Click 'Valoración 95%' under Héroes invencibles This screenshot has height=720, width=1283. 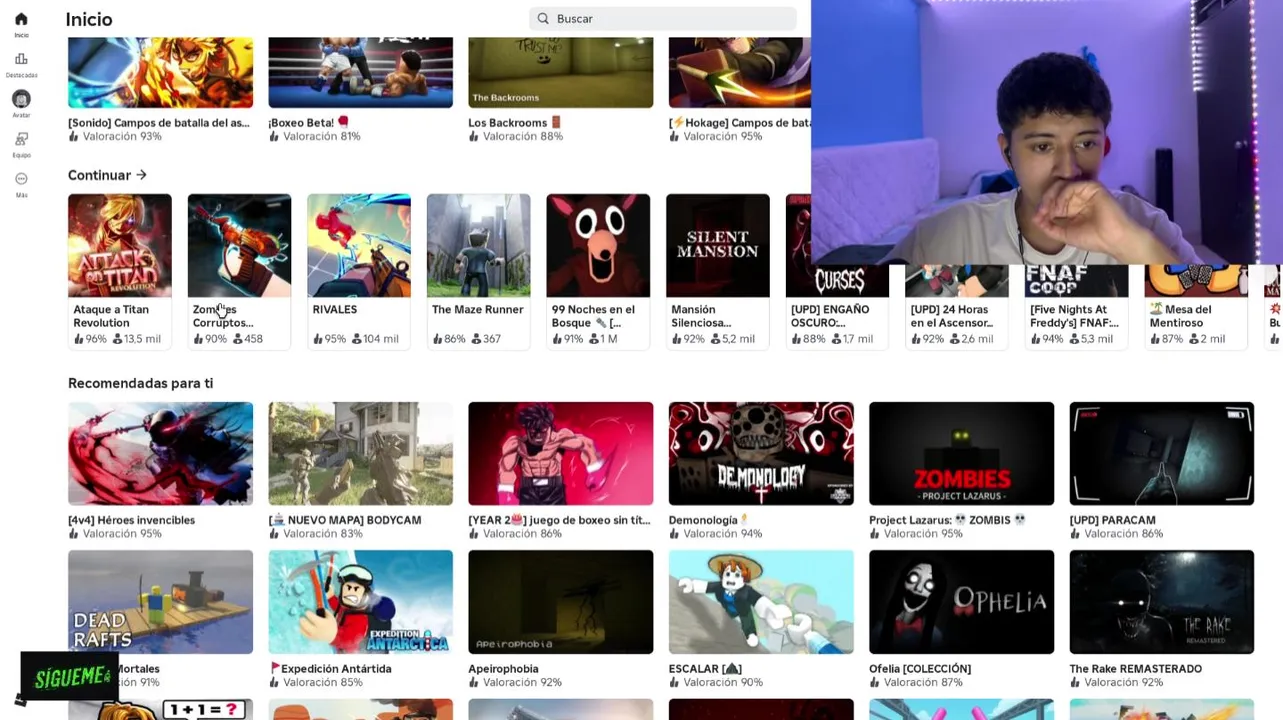(122, 534)
